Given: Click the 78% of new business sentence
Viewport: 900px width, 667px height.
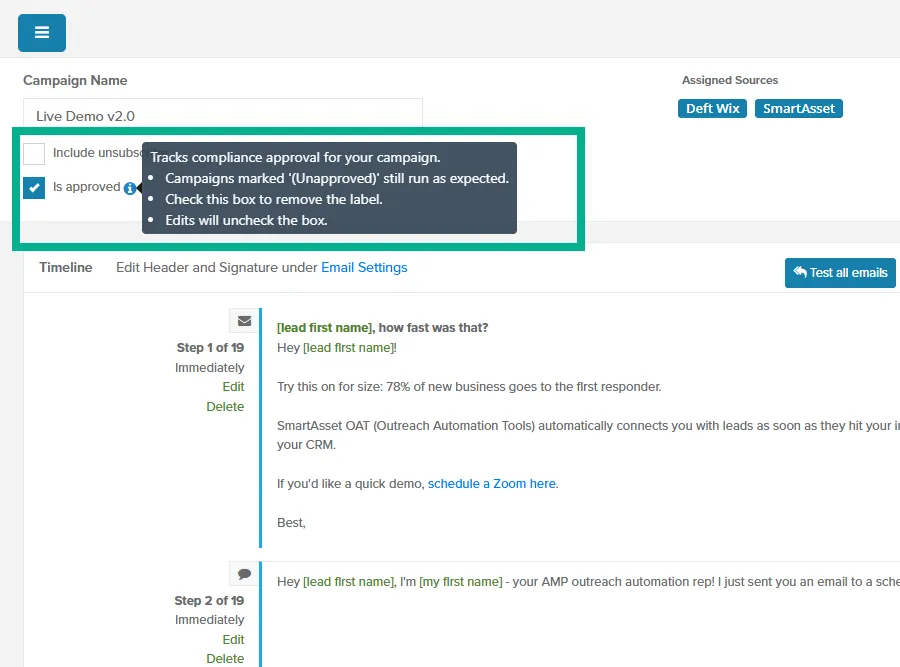Looking at the screenshot, I should tap(469, 387).
